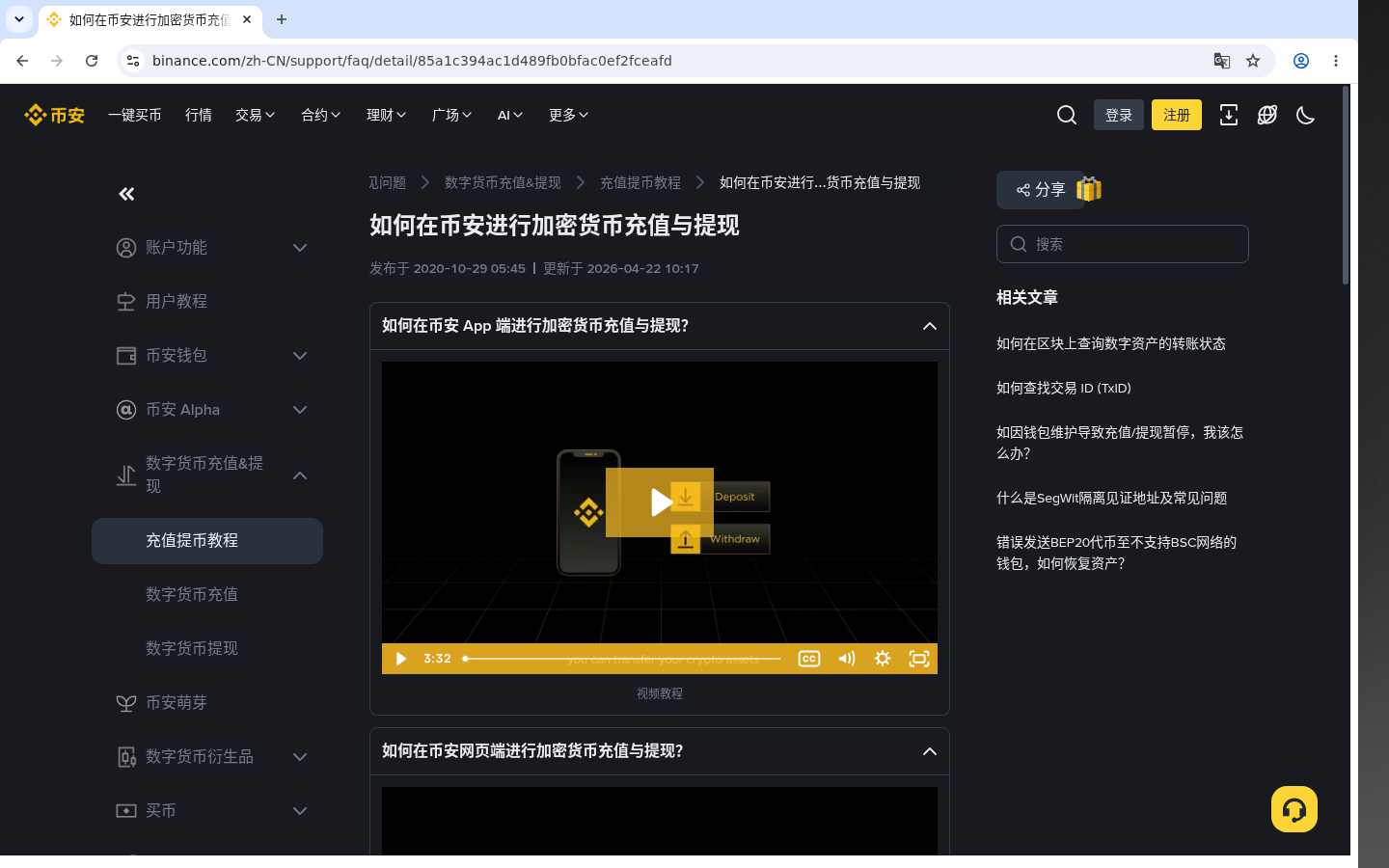This screenshot has height=868, width=1389.
Task: Click the gift box icon near share
Action: [1089, 188]
